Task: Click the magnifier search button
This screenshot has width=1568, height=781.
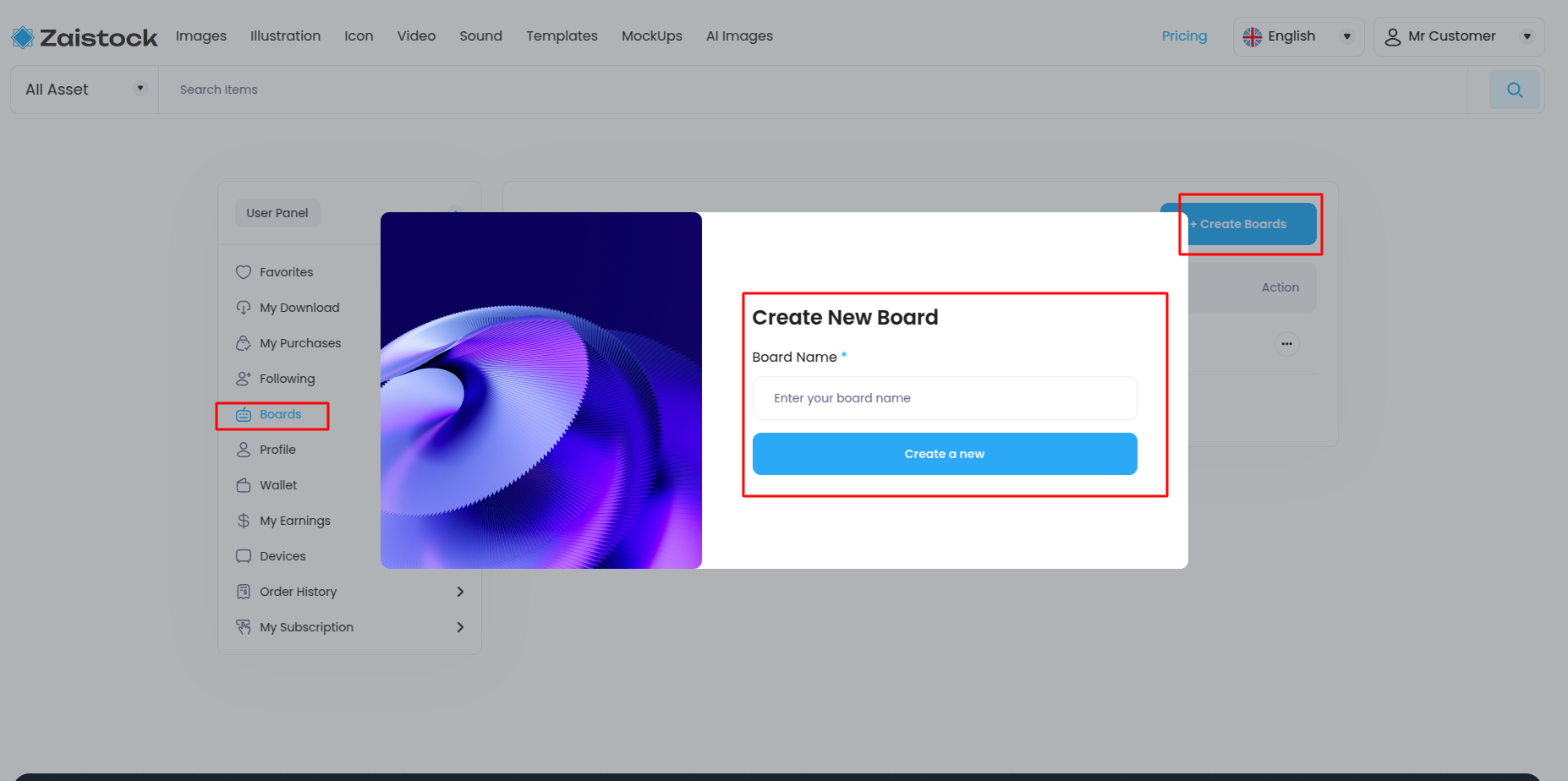Action: click(1515, 90)
